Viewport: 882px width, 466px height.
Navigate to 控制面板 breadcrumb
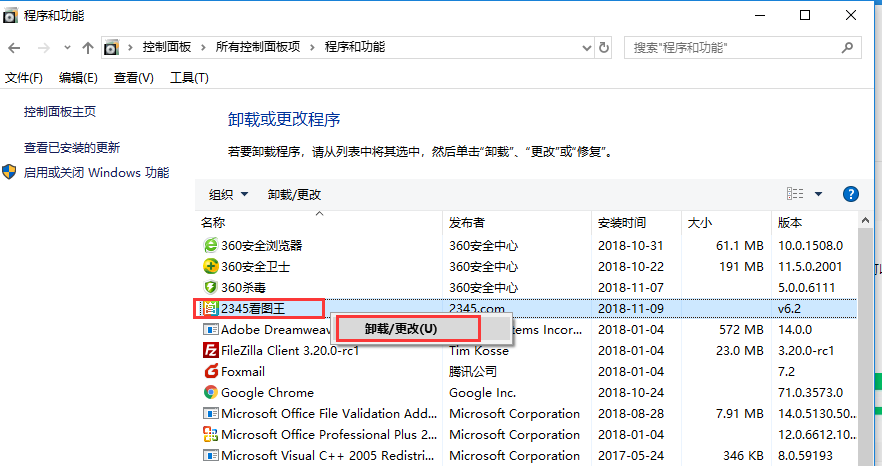tap(166, 47)
